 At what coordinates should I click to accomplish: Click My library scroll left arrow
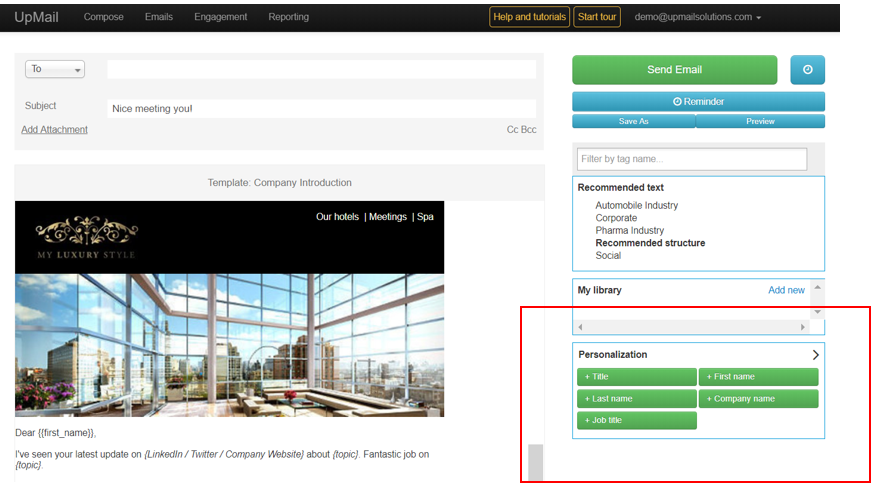[x=580, y=327]
